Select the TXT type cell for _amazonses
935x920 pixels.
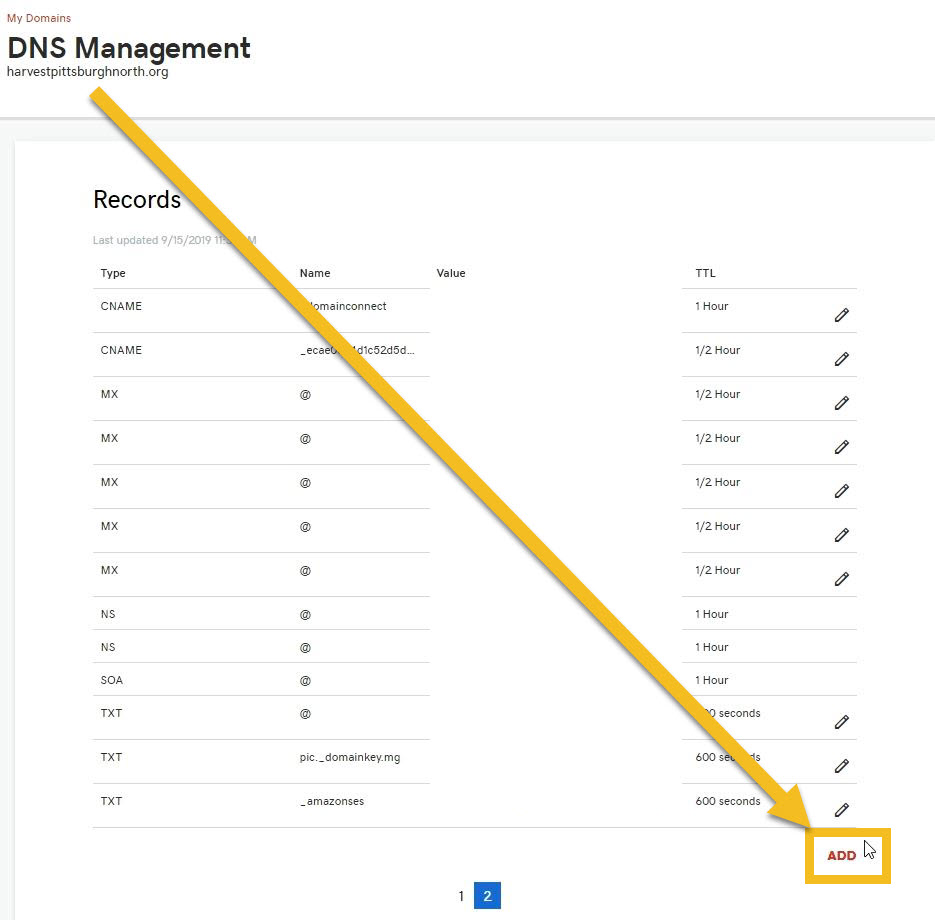(x=112, y=801)
